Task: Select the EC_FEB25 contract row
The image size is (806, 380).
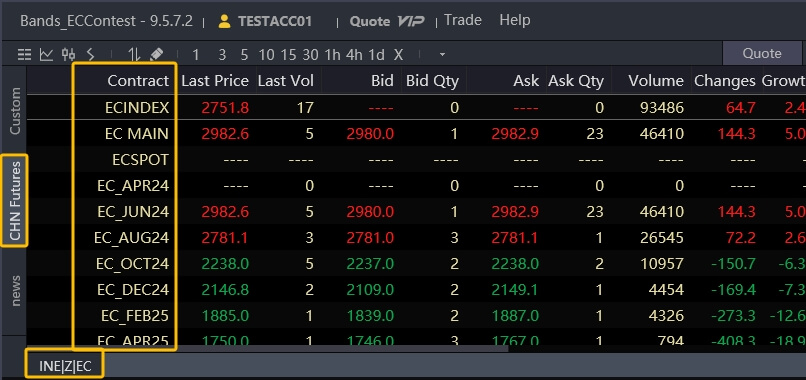Action: click(416, 315)
